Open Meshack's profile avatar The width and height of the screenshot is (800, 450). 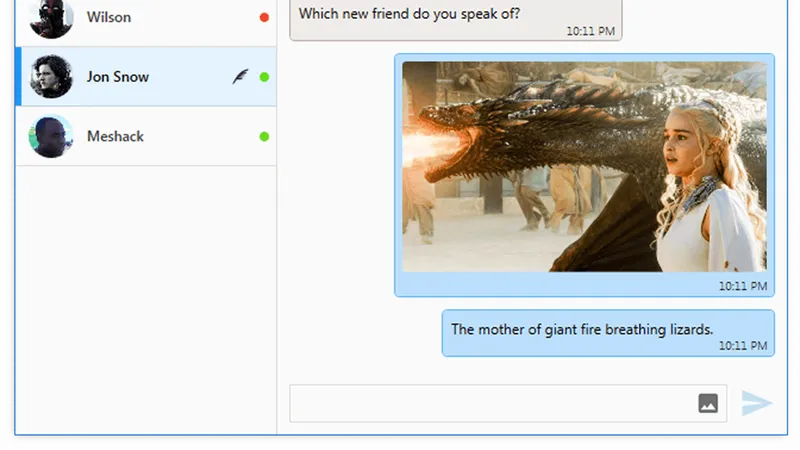click(x=51, y=136)
